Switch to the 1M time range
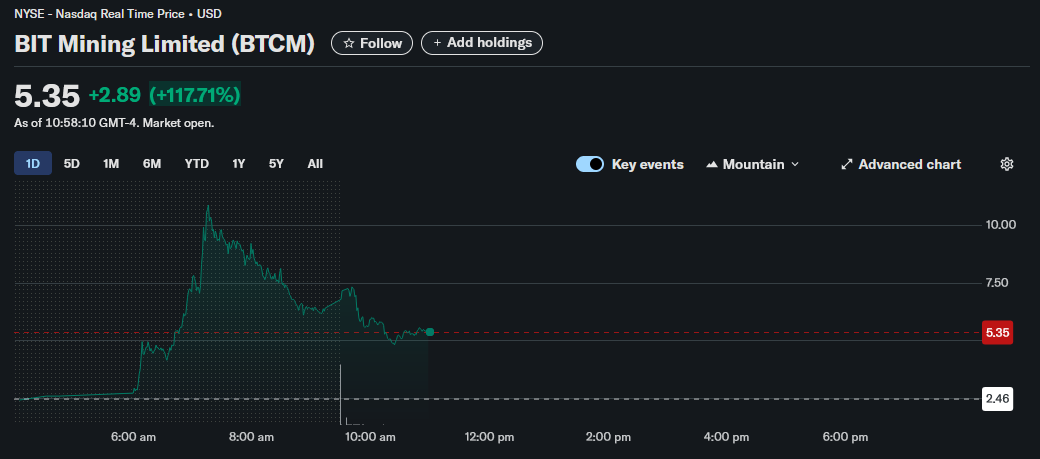The width and height of the screenshot is (1040, 459). 111,163
